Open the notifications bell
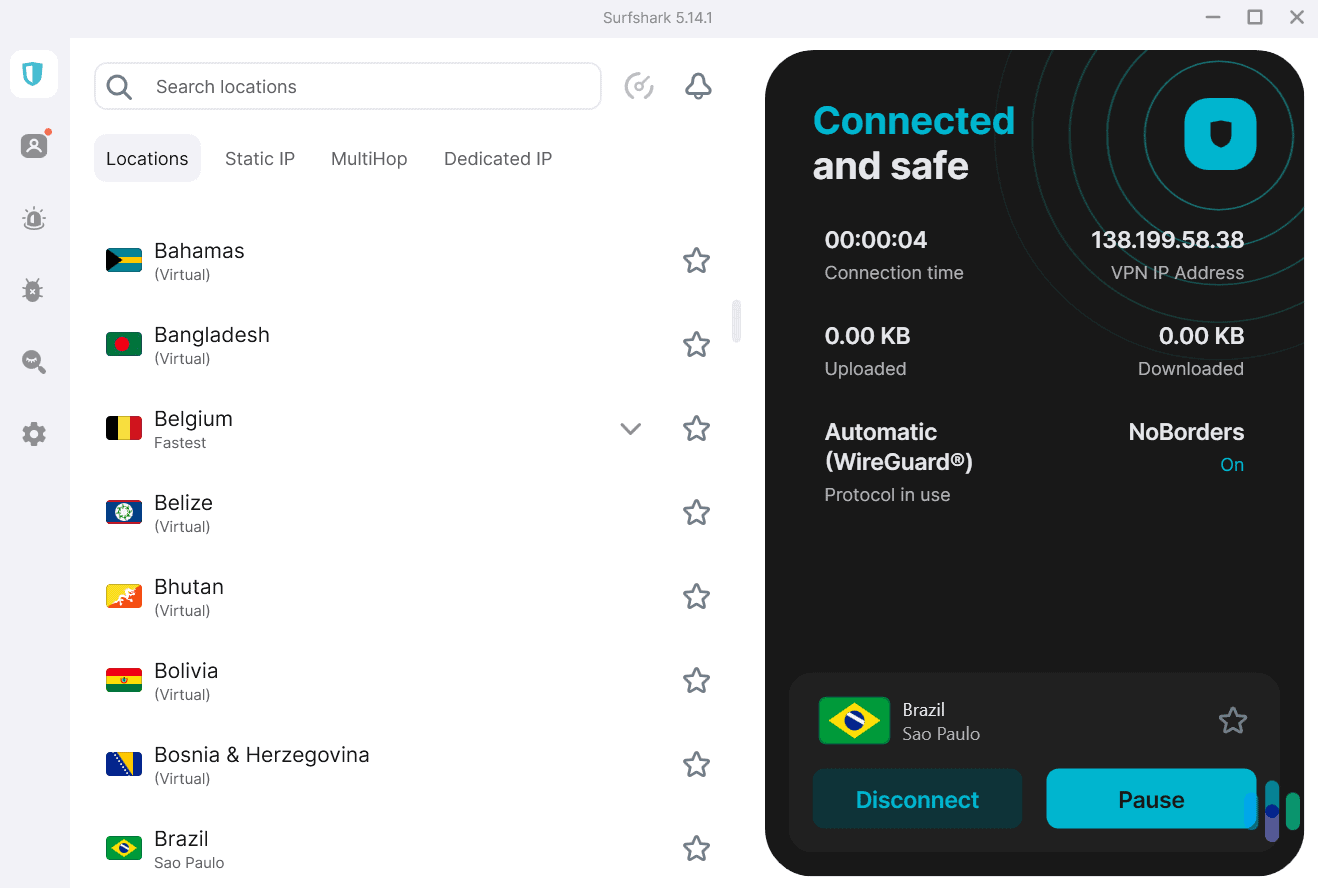The width and height of the screenshot is (1318, 888). pos(698,86)
